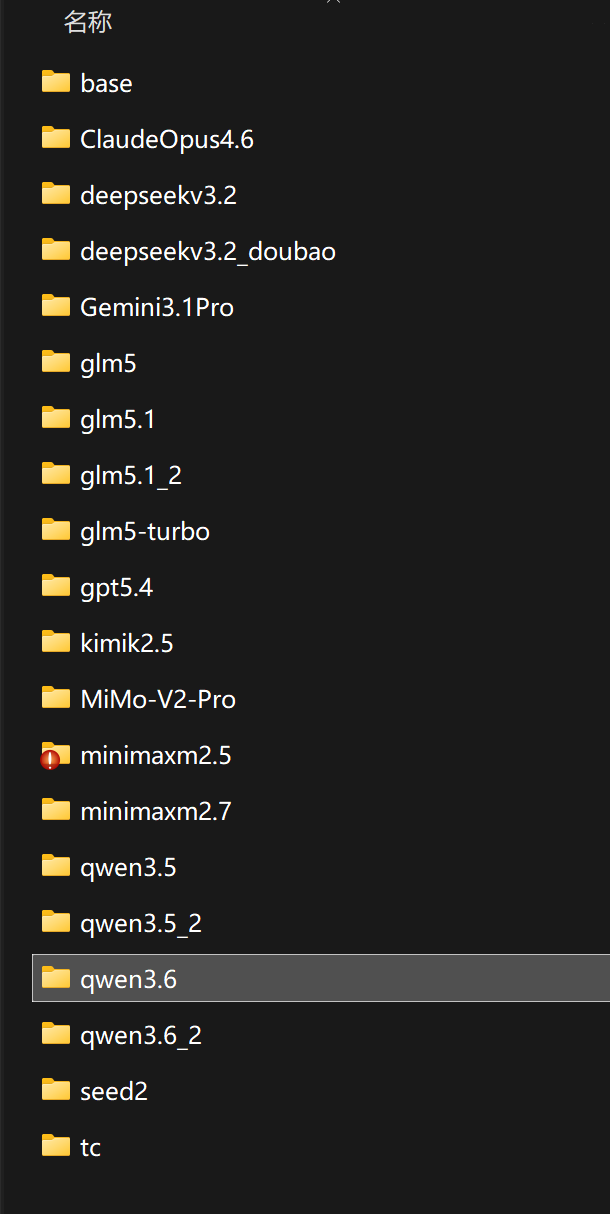Click the base folder icon
The height and width of the screenshot is (1214, 610).
(56, 82)
